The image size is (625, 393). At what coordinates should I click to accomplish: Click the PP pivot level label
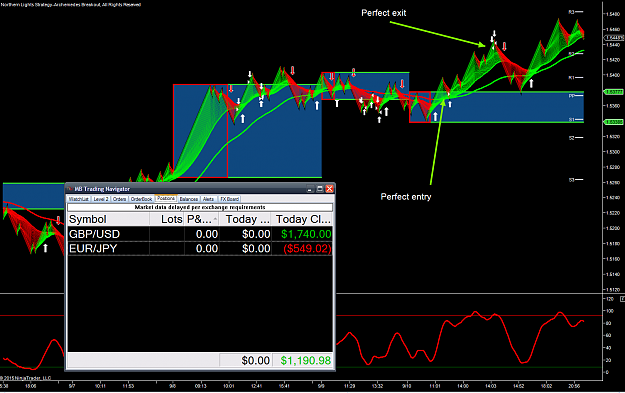[x=571, y=96]
